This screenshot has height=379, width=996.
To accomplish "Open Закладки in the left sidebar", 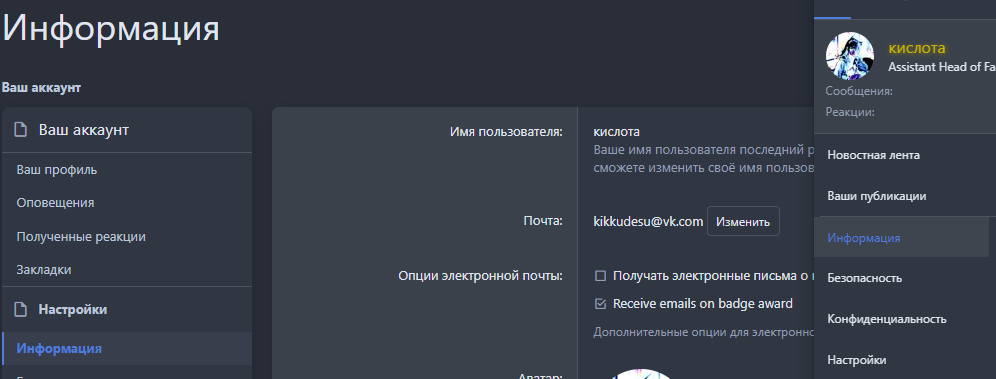I will pos(44,270).
